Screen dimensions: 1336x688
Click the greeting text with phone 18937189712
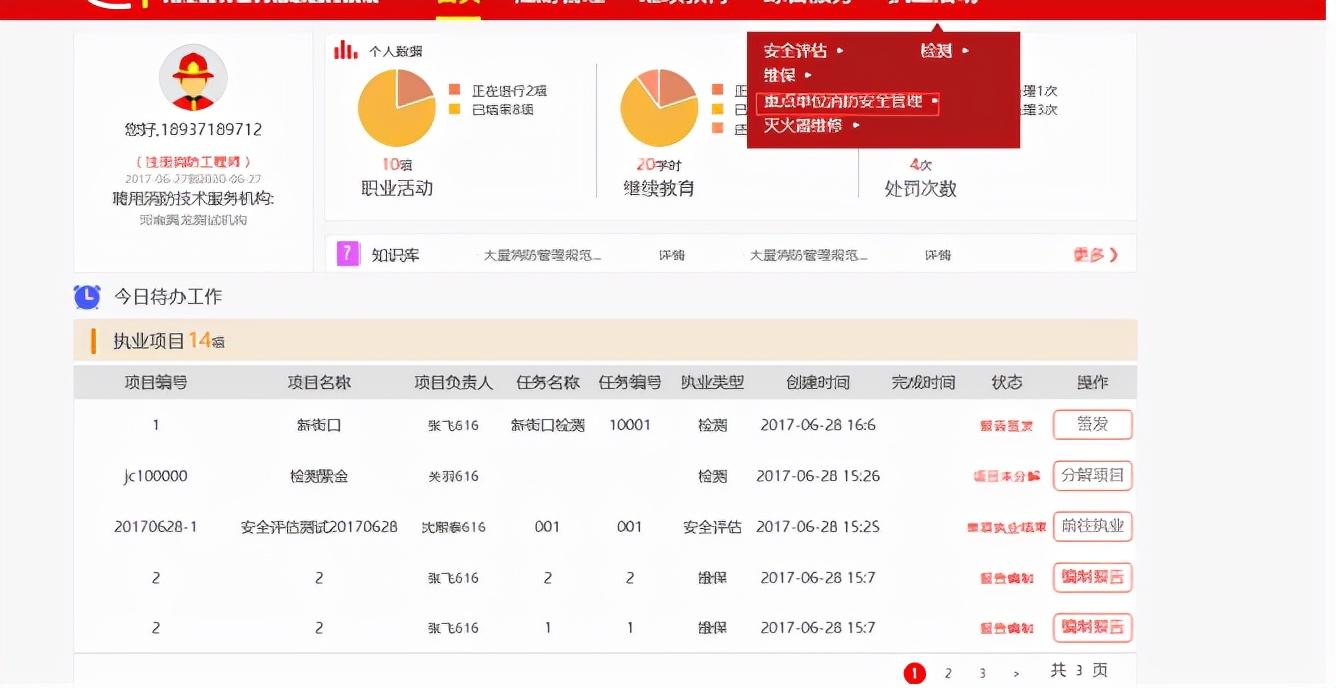(193, 130)
